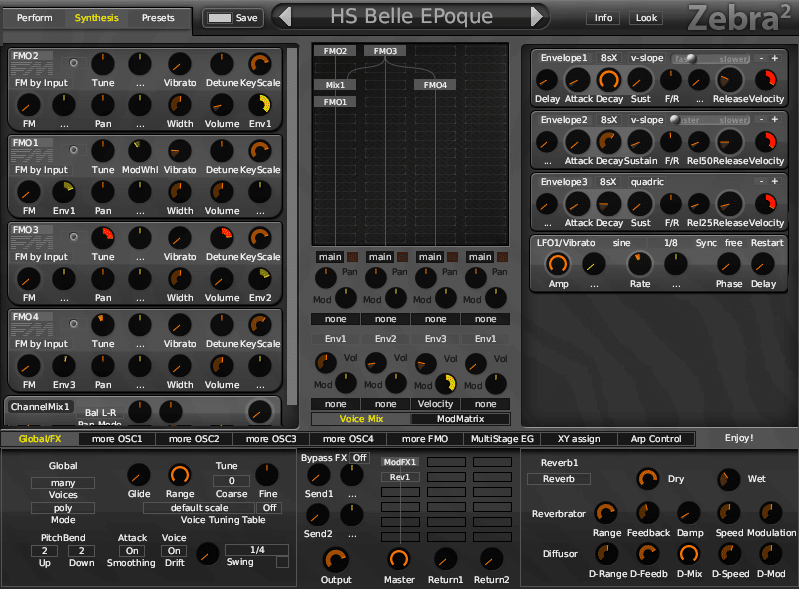Image resolution: width=799 pixels, height=589 pixels.
Task: Click the Save button
Action: coord(233,18)
